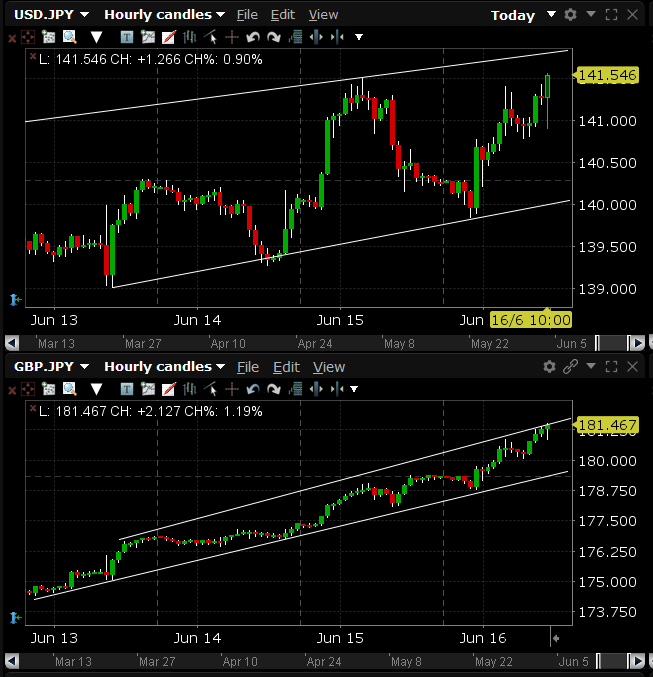
Task: Open the large white triangle dropdown in USD.JPY toolbar
Action: pos(96,38)
